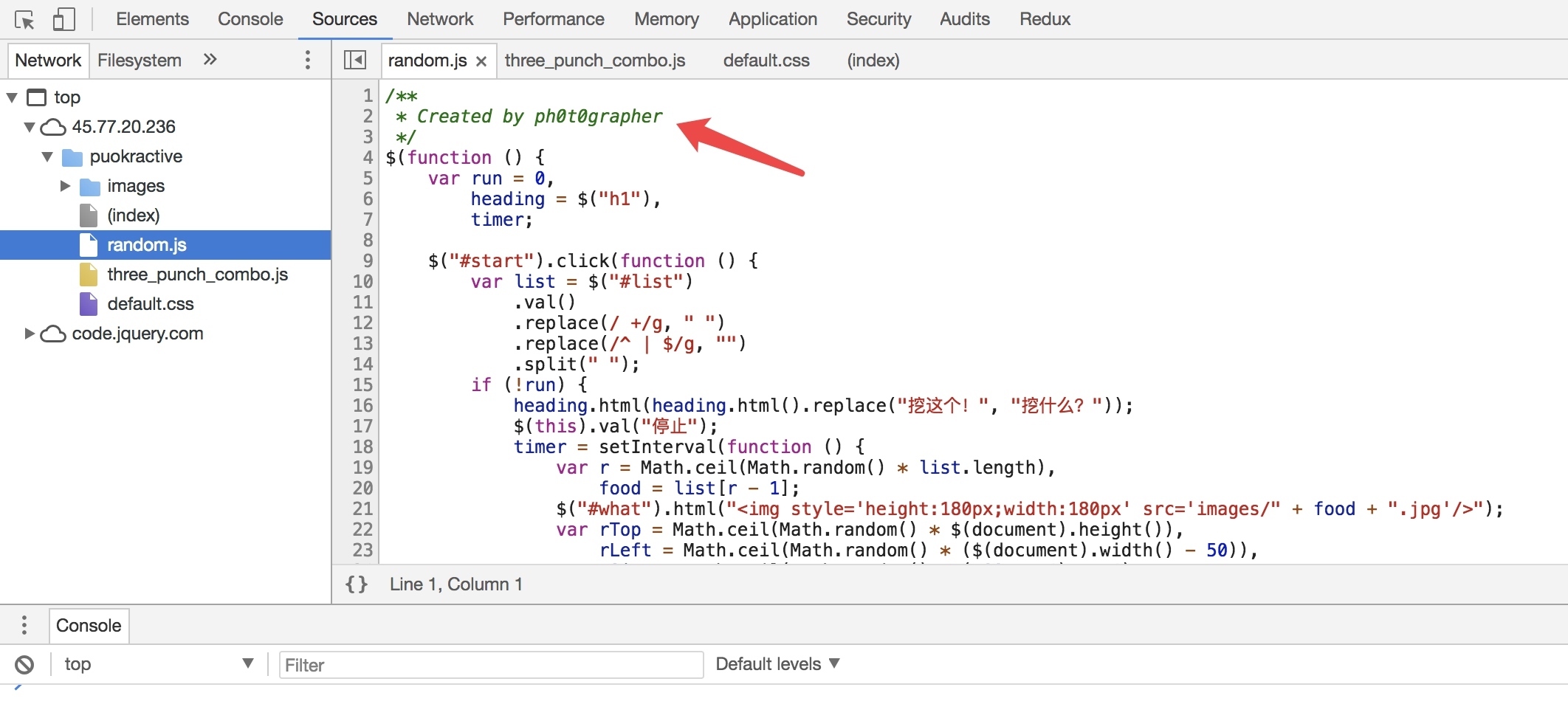Collapse the top frame tree node
This screenshot has height=704, width=1568.
12,97
